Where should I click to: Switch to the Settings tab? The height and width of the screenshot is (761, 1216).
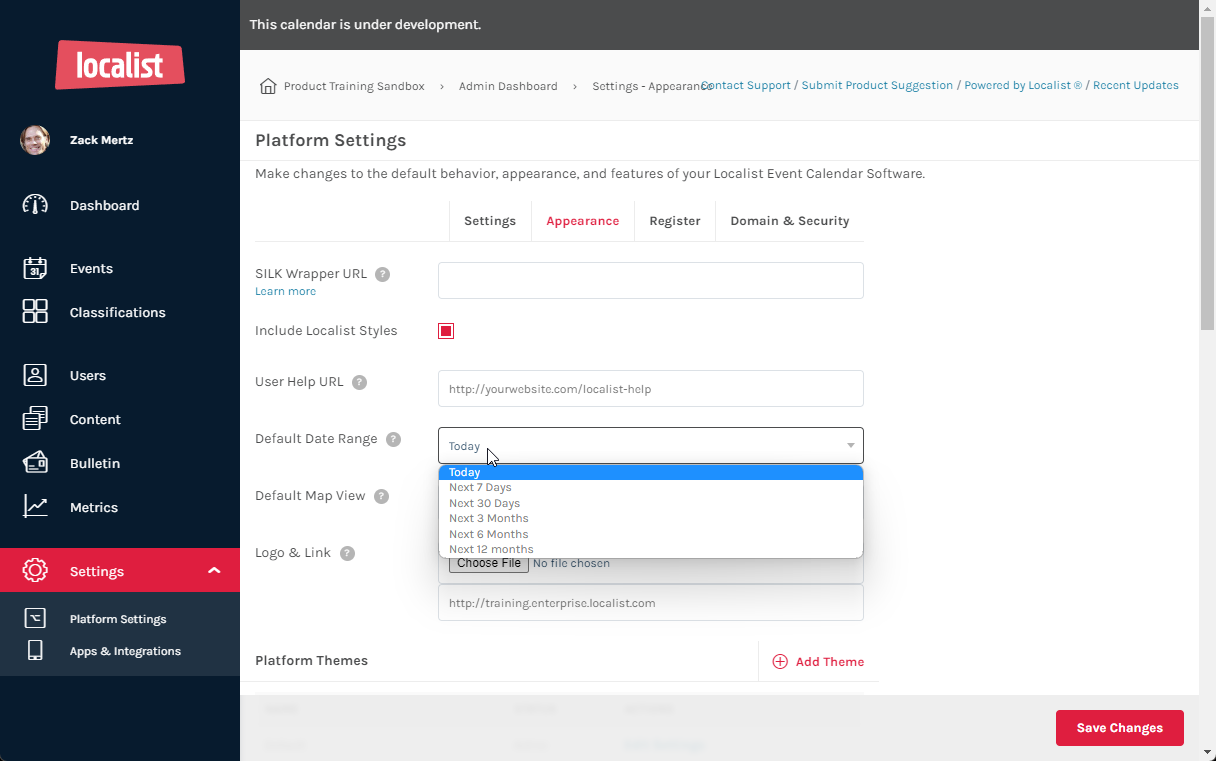(490, 221)
